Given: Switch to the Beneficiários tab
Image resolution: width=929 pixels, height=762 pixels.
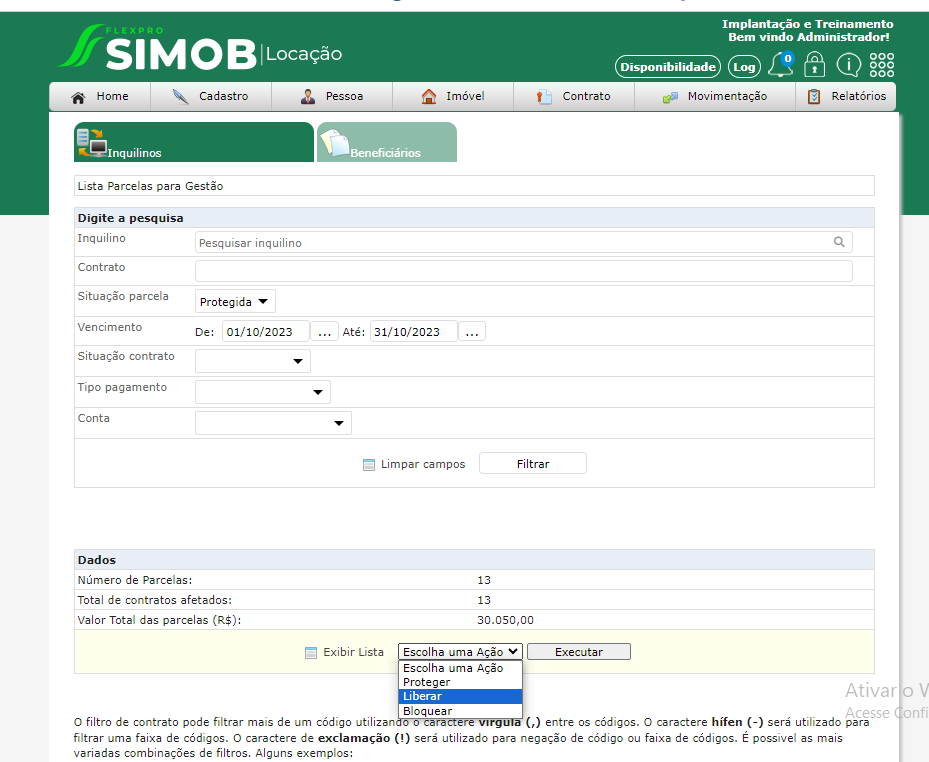Looking at the screenshot, I should [387, 142].
